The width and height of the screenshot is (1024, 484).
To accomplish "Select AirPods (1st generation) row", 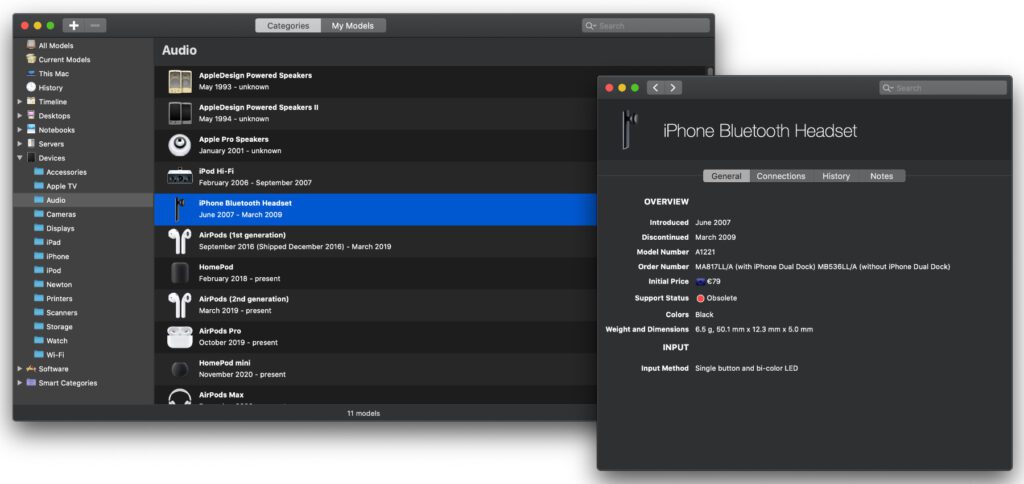I will 376,241.
